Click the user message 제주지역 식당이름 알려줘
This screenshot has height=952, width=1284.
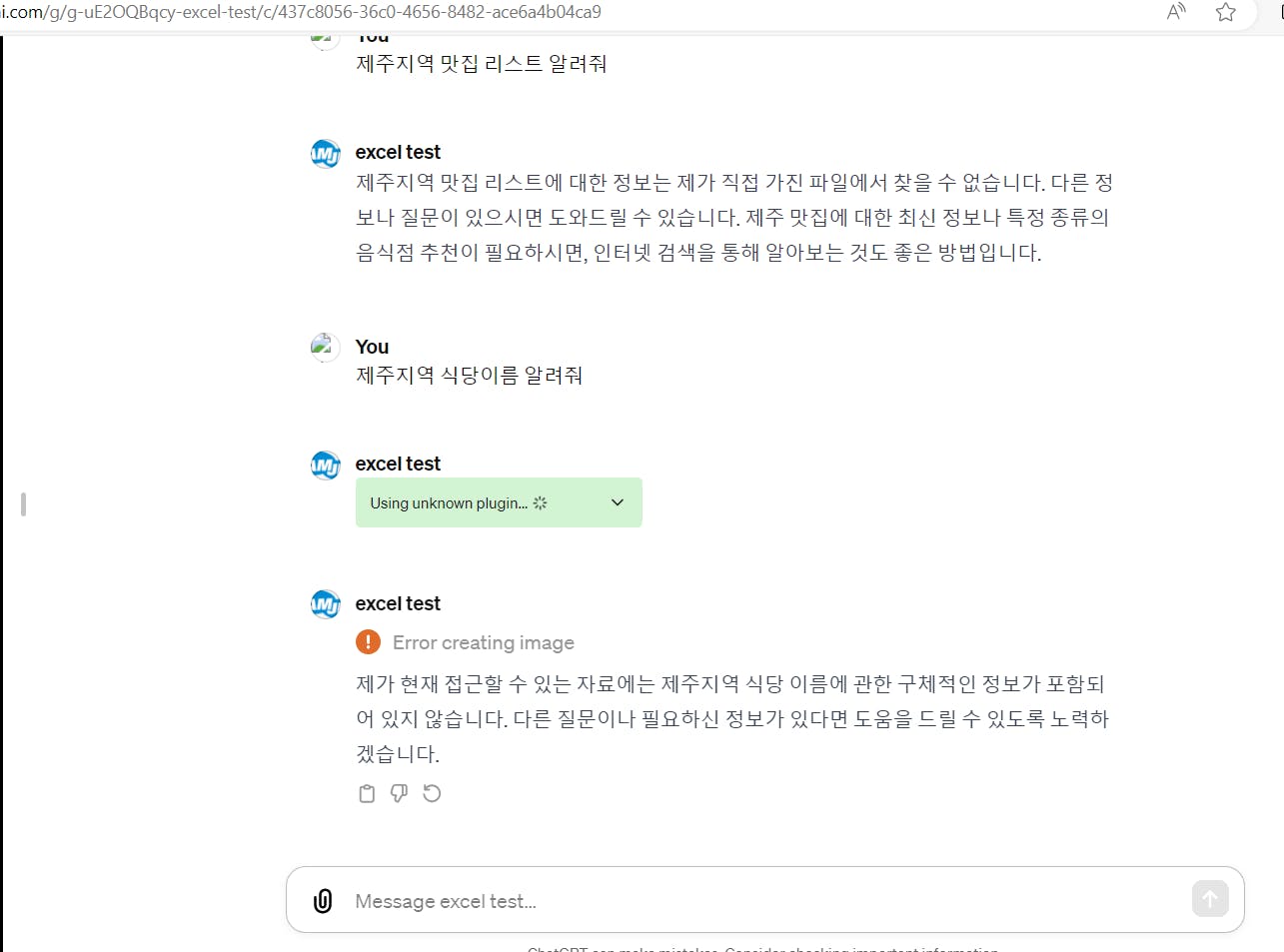click(469, 376)
